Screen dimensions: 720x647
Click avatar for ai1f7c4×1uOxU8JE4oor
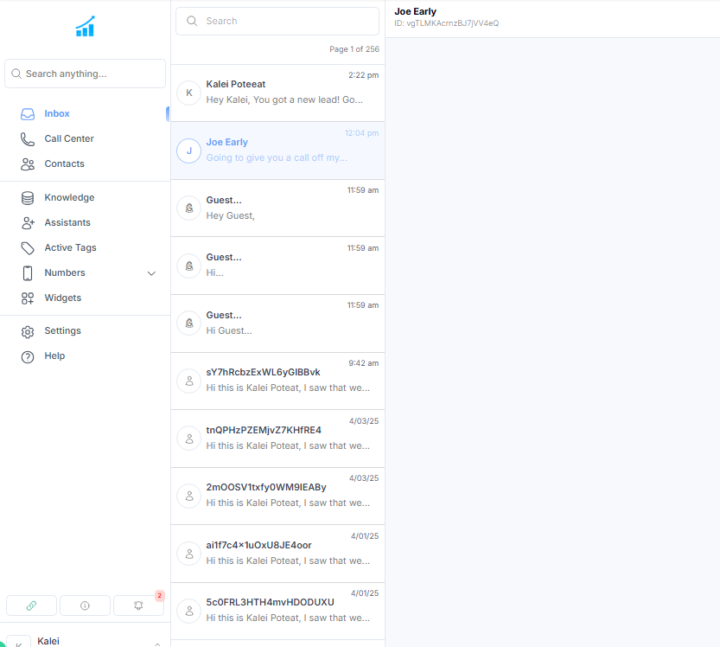click(x=189, y=554)
